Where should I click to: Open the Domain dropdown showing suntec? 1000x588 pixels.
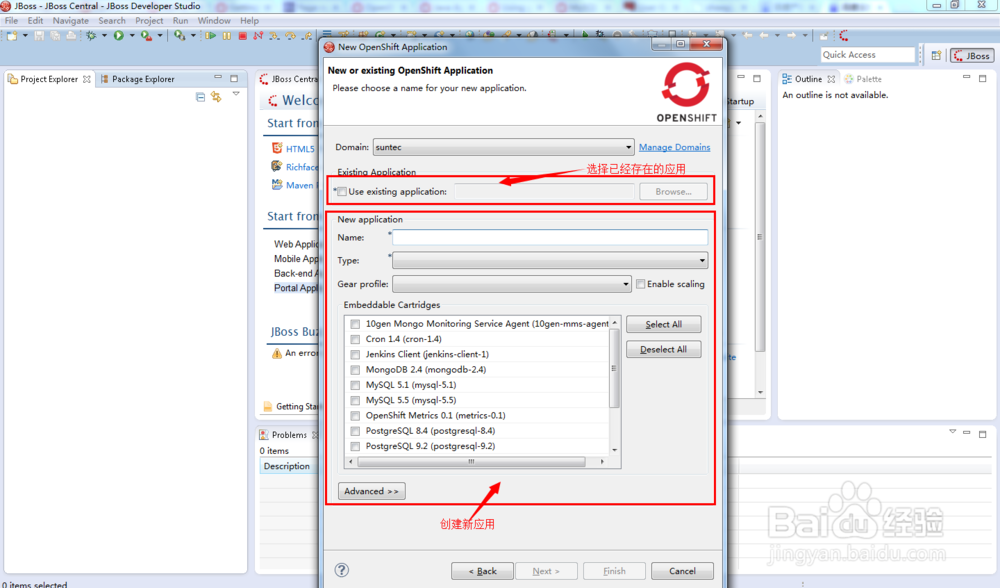point(503,147)
